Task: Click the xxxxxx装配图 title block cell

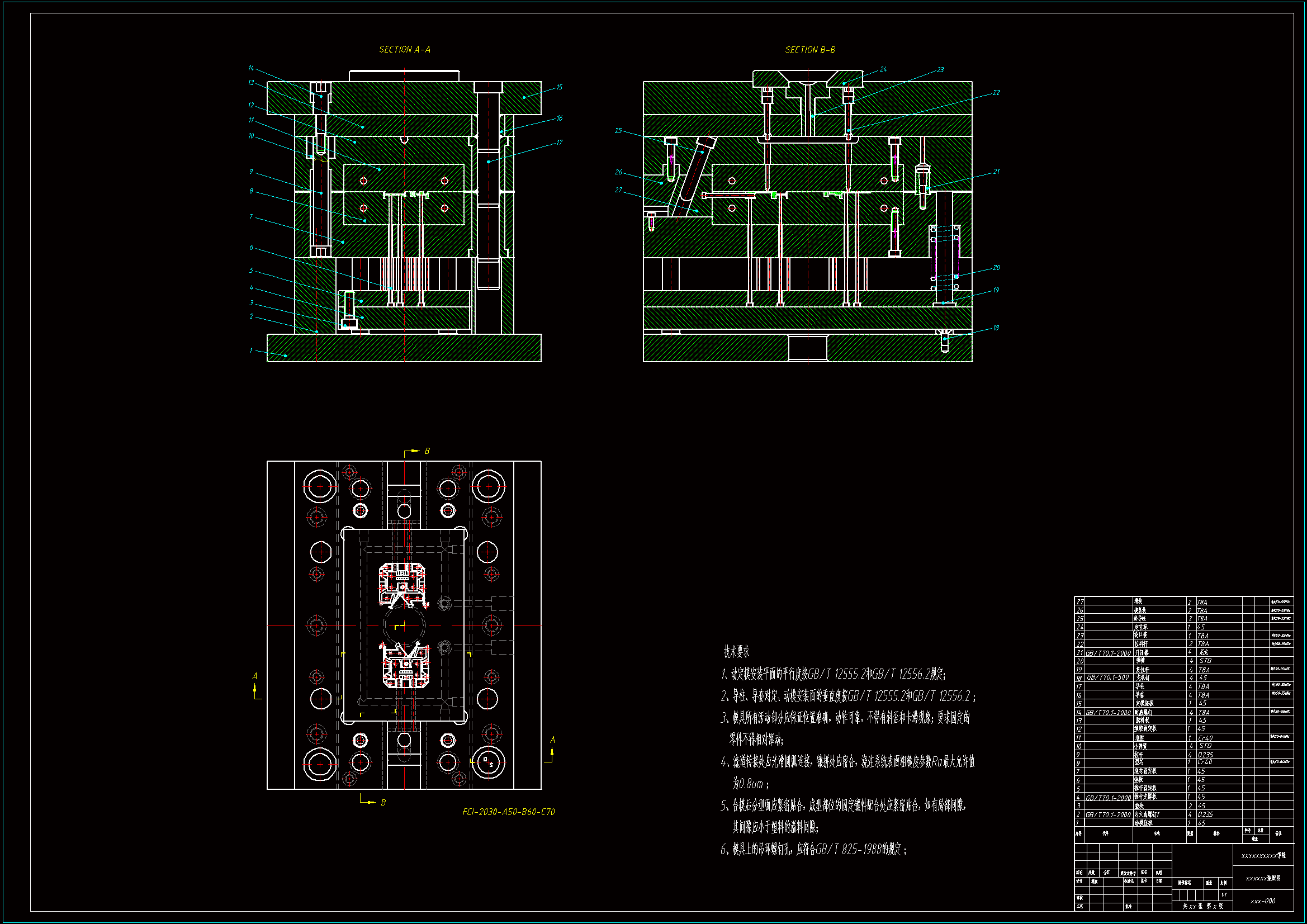Action: pos(1263,879)
